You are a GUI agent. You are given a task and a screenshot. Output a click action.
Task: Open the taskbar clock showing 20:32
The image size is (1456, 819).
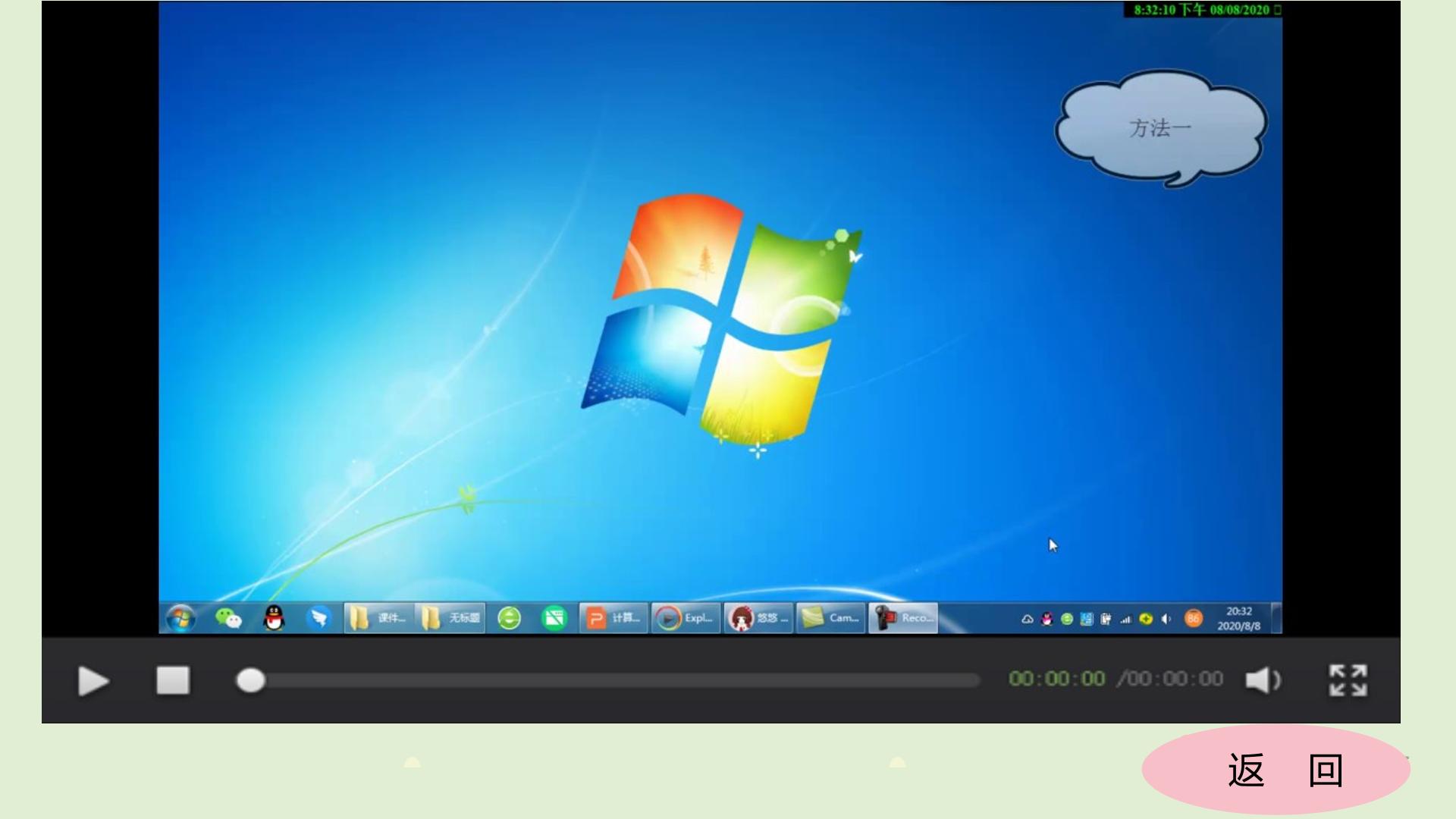(x=1239, y=619)
